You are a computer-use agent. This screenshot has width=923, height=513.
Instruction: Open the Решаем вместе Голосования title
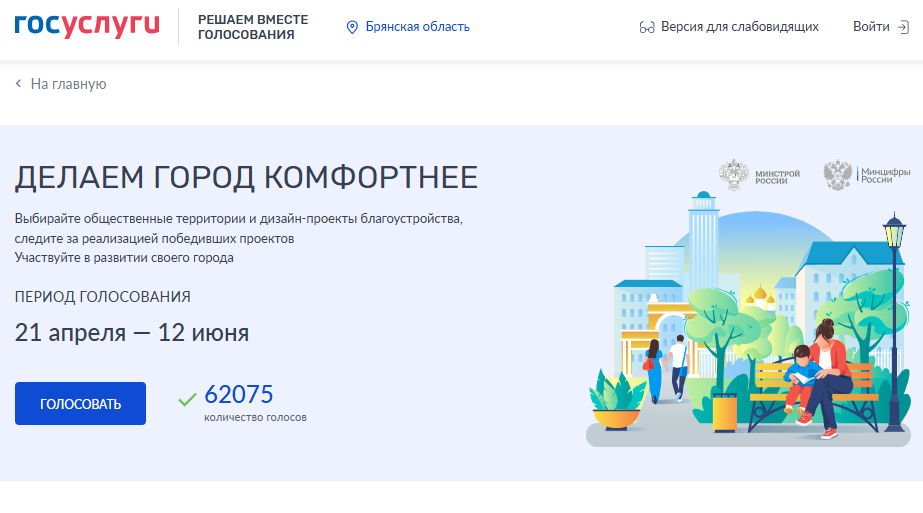(253, 27)
